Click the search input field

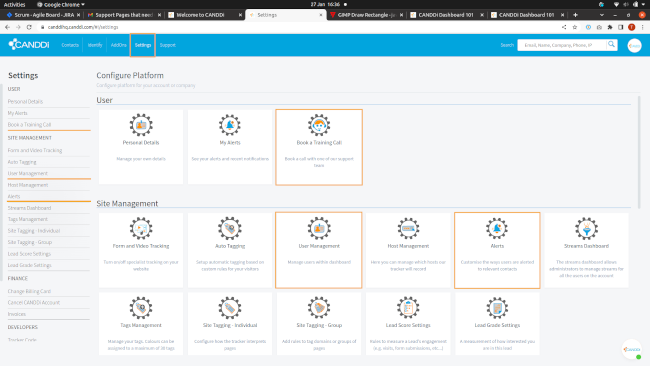(x=562, y=45)
